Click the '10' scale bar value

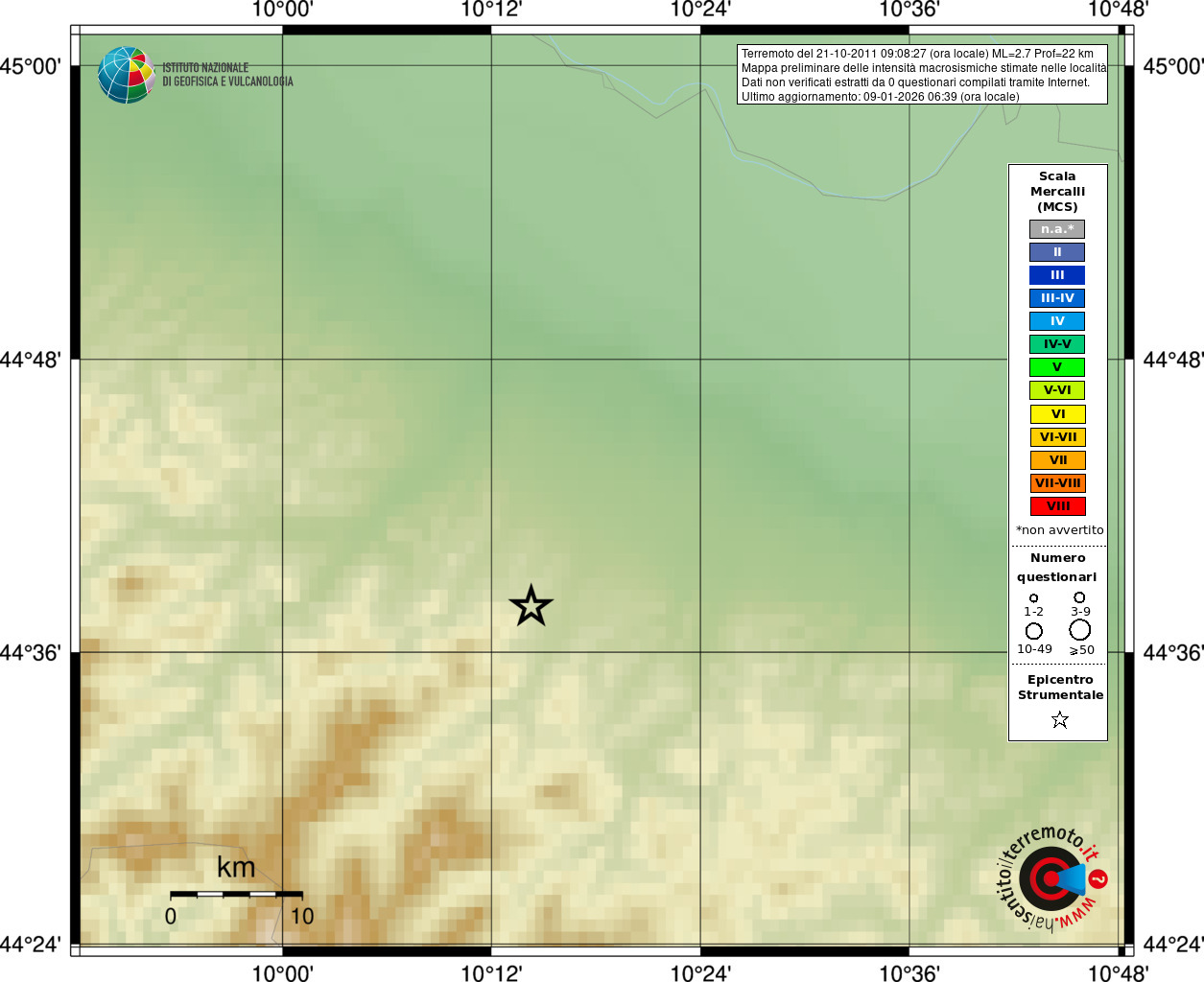coord(302,916)
